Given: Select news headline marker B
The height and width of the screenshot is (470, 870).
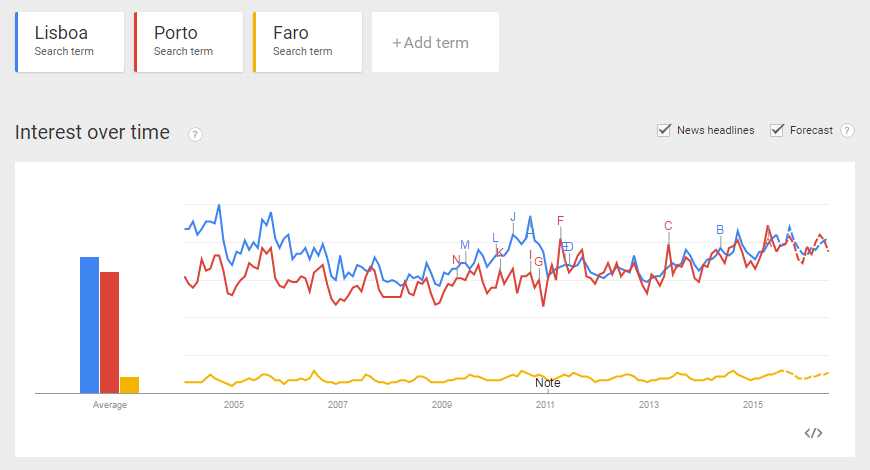Looking at the screenshot, I should [x=720, y=230].
